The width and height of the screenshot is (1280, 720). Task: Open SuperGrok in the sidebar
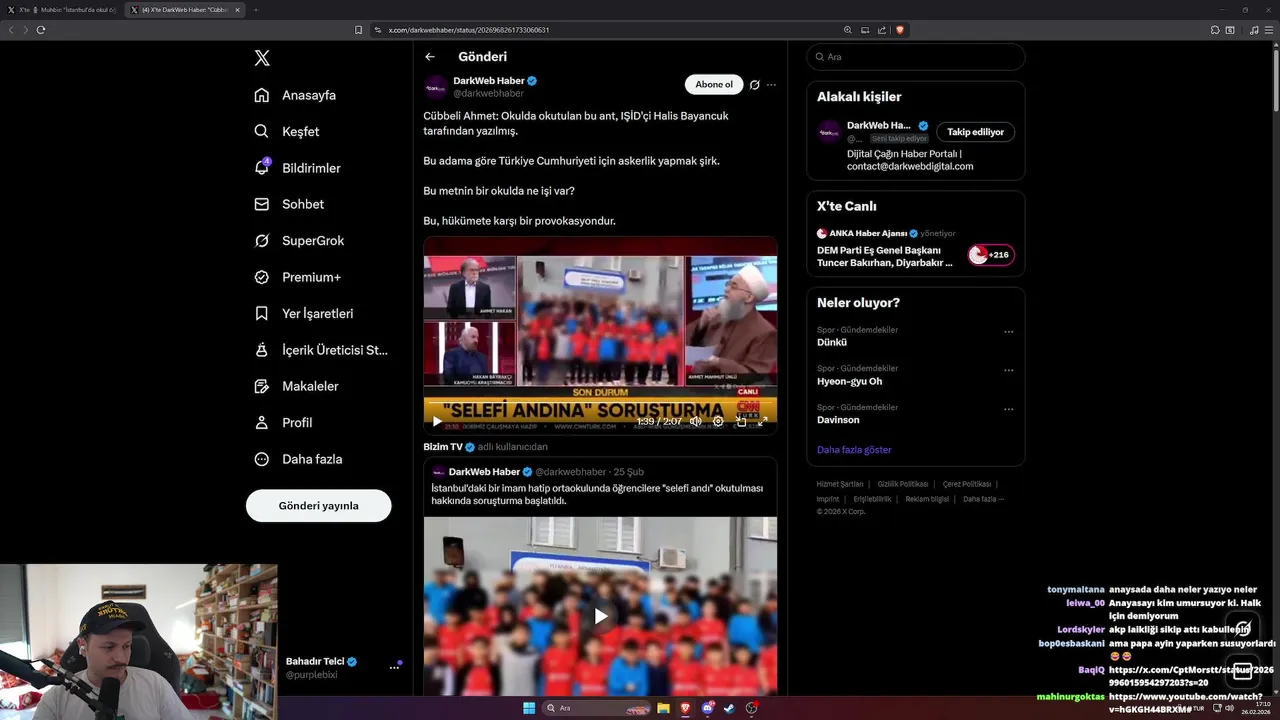tap(299, 240)
